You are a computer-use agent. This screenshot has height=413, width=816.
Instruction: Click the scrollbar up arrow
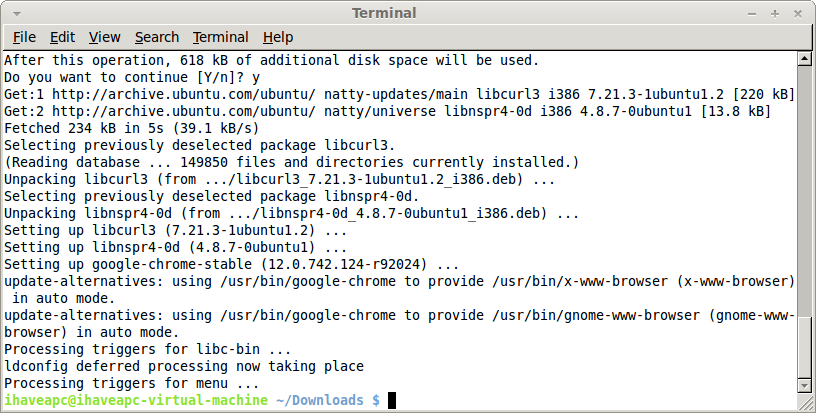tap(804, 58)
